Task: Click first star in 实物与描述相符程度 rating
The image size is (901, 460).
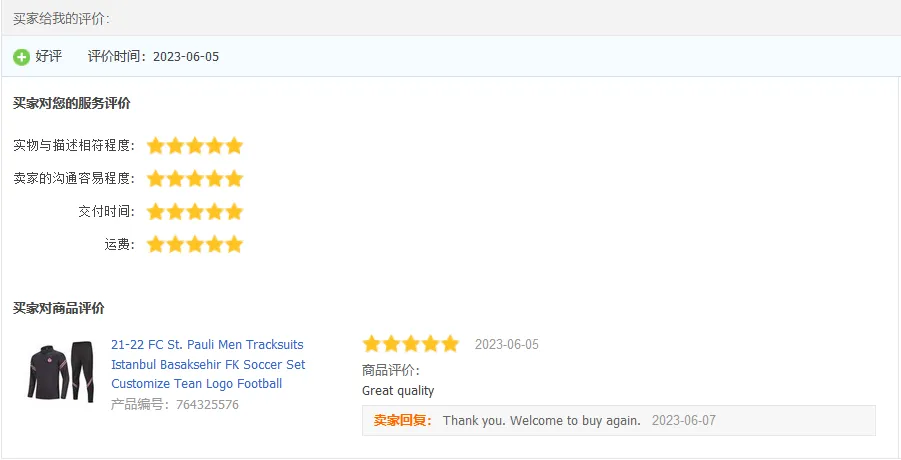Action: point(156,146)
